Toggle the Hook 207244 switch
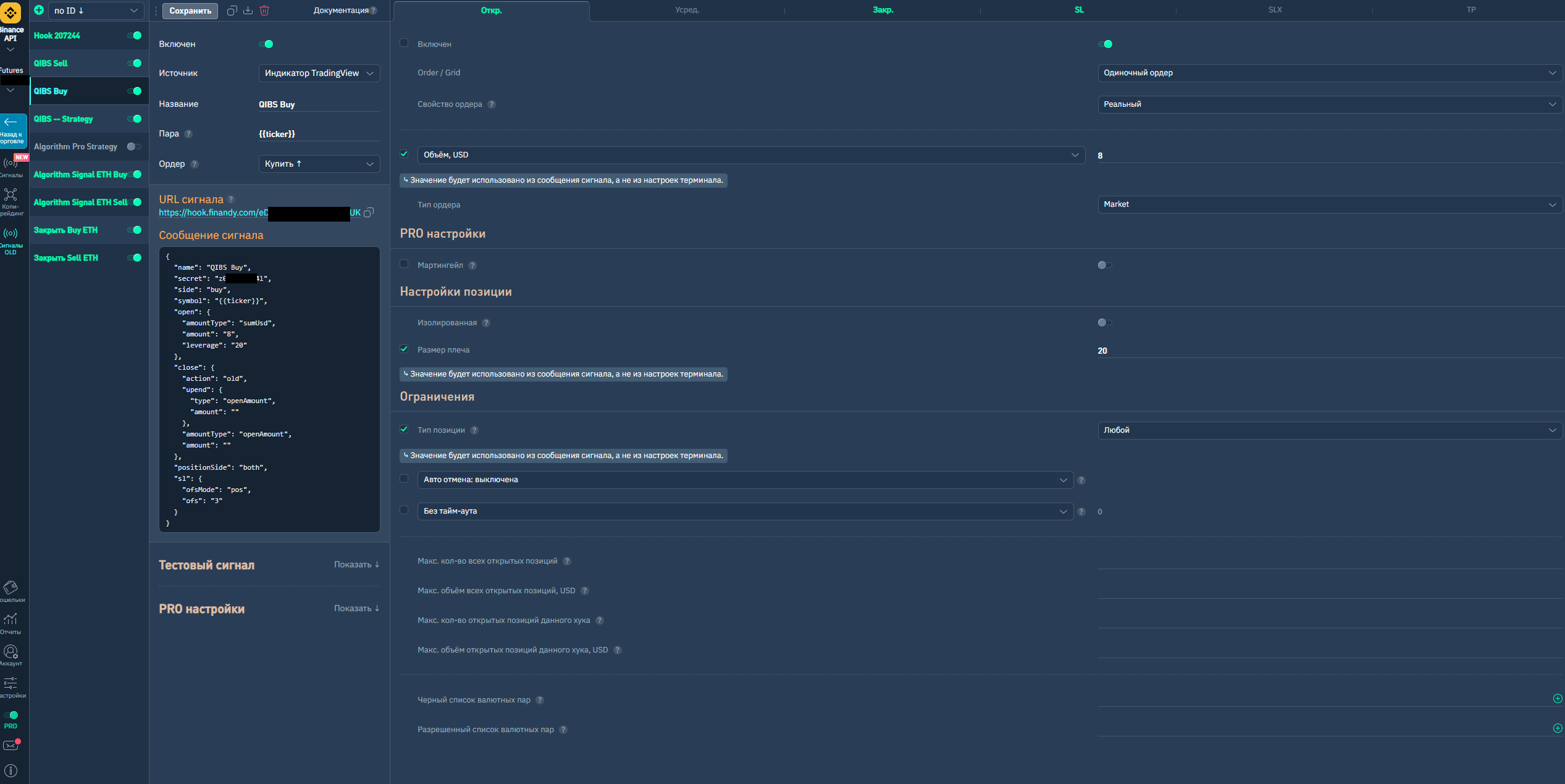Viewport: 1565px width, 784px height. pyautogui.click(x=135, y=36)
